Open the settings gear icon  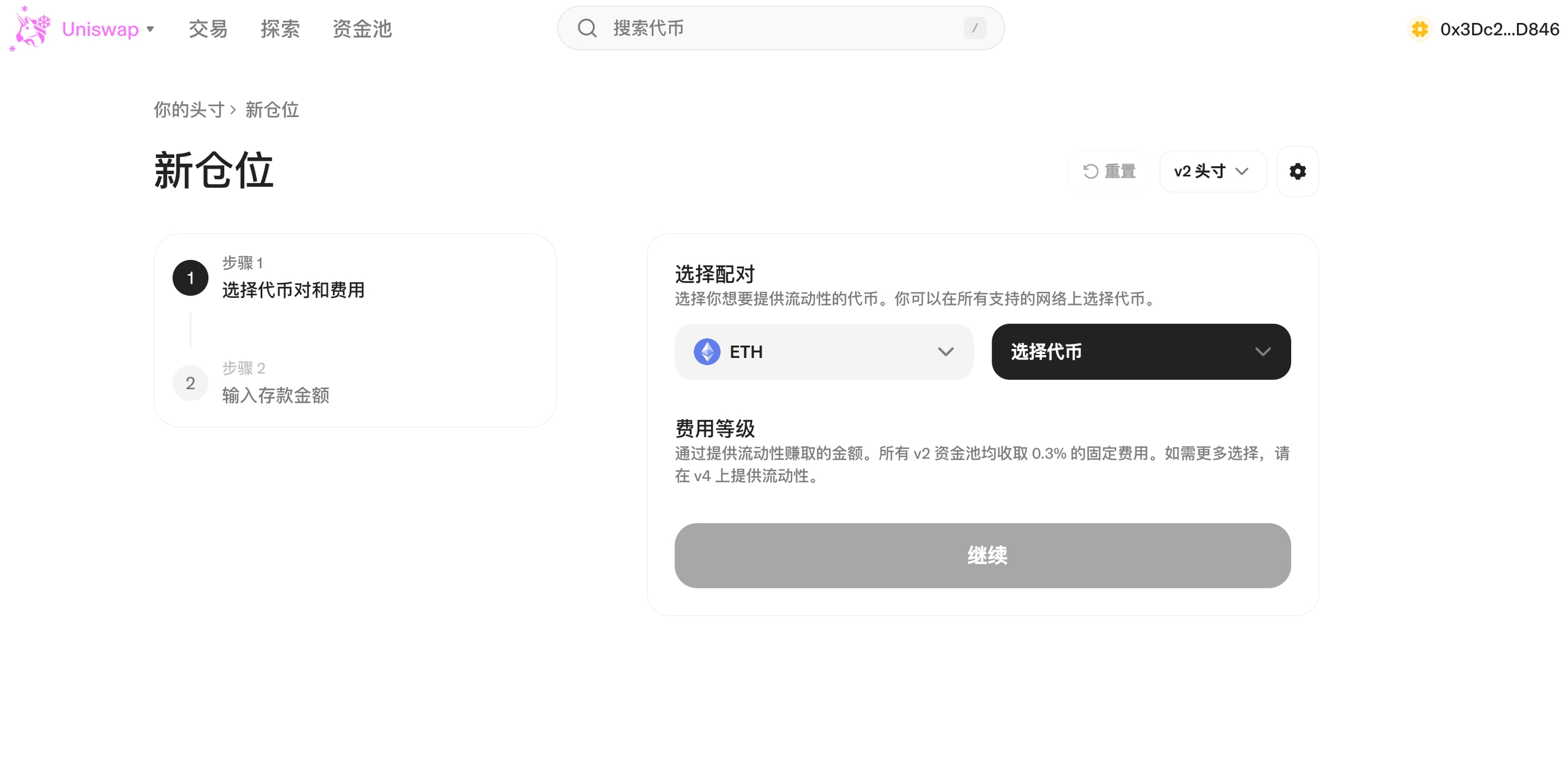[1297, 171]
